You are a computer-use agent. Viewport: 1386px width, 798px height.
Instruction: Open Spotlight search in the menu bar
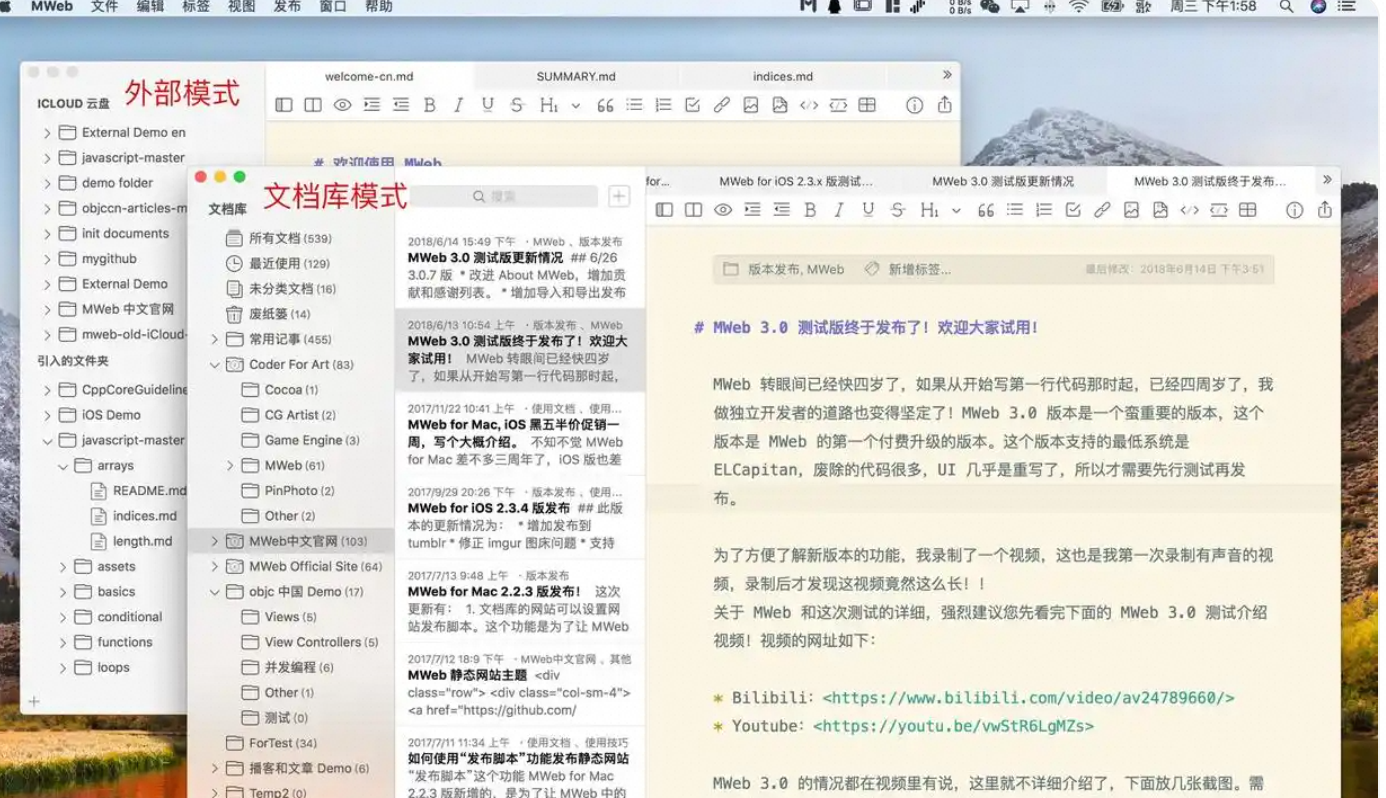pyautogui.click(x=1286, y=7)
